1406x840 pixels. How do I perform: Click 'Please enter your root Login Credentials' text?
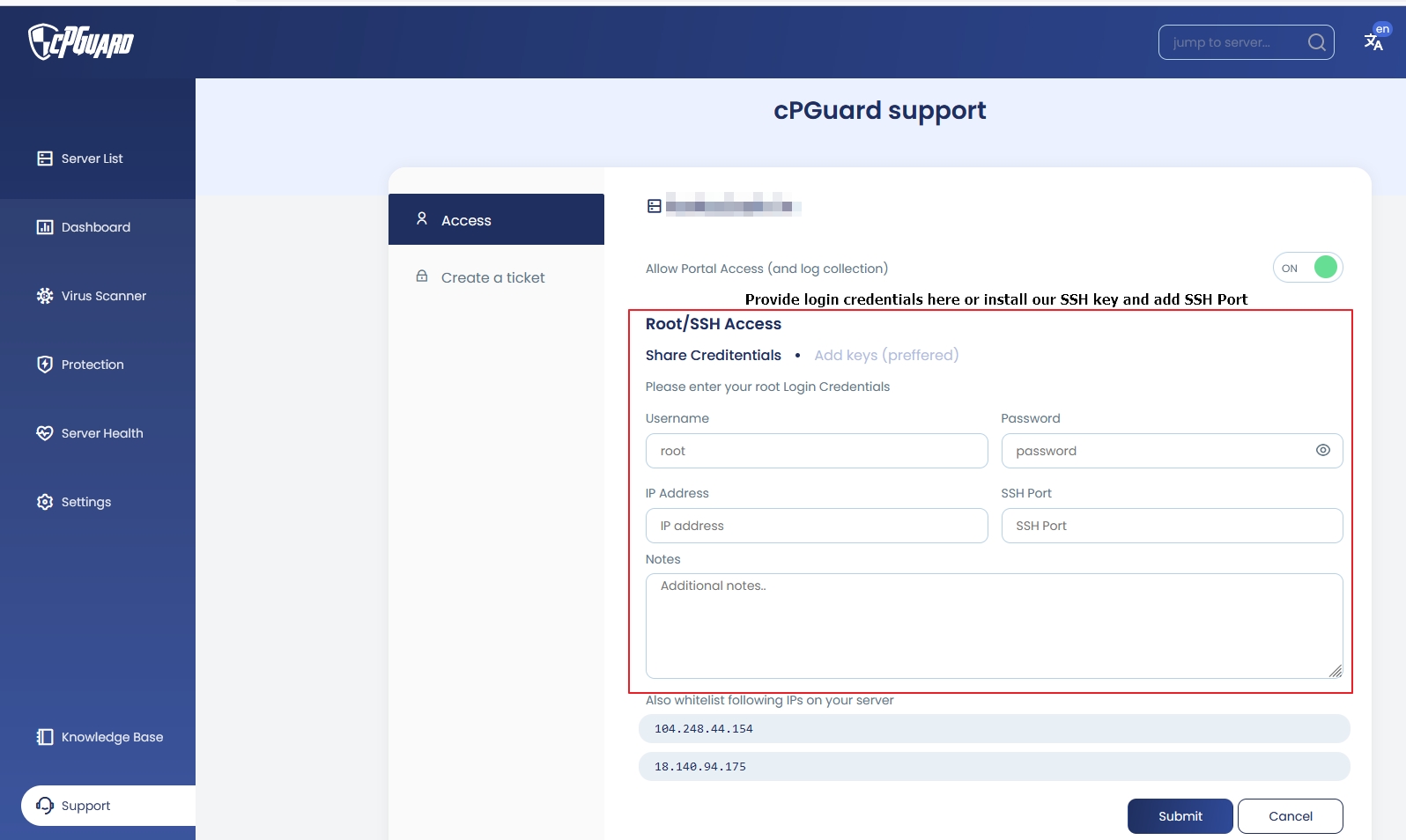767,387
